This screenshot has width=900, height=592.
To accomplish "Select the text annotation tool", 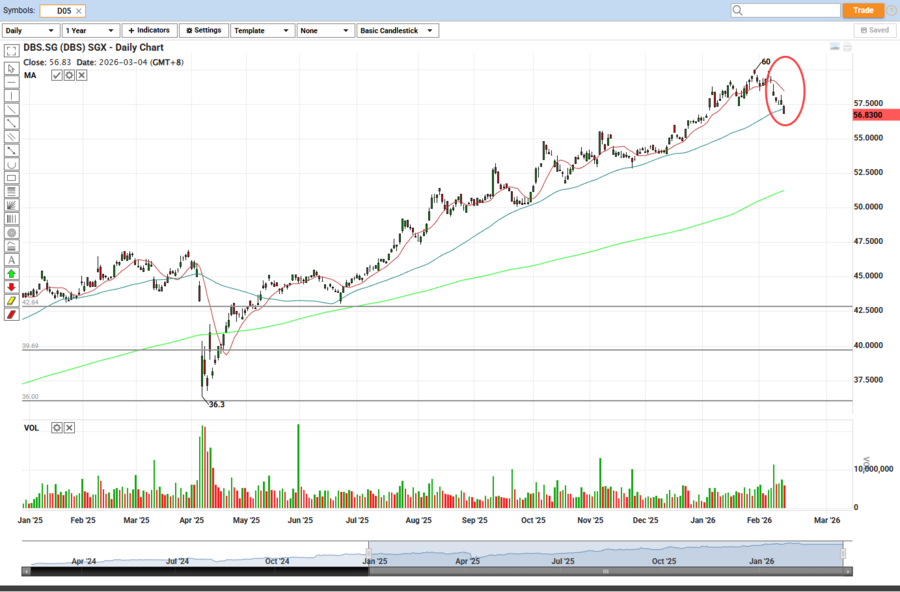I will (x=11, y=259).
